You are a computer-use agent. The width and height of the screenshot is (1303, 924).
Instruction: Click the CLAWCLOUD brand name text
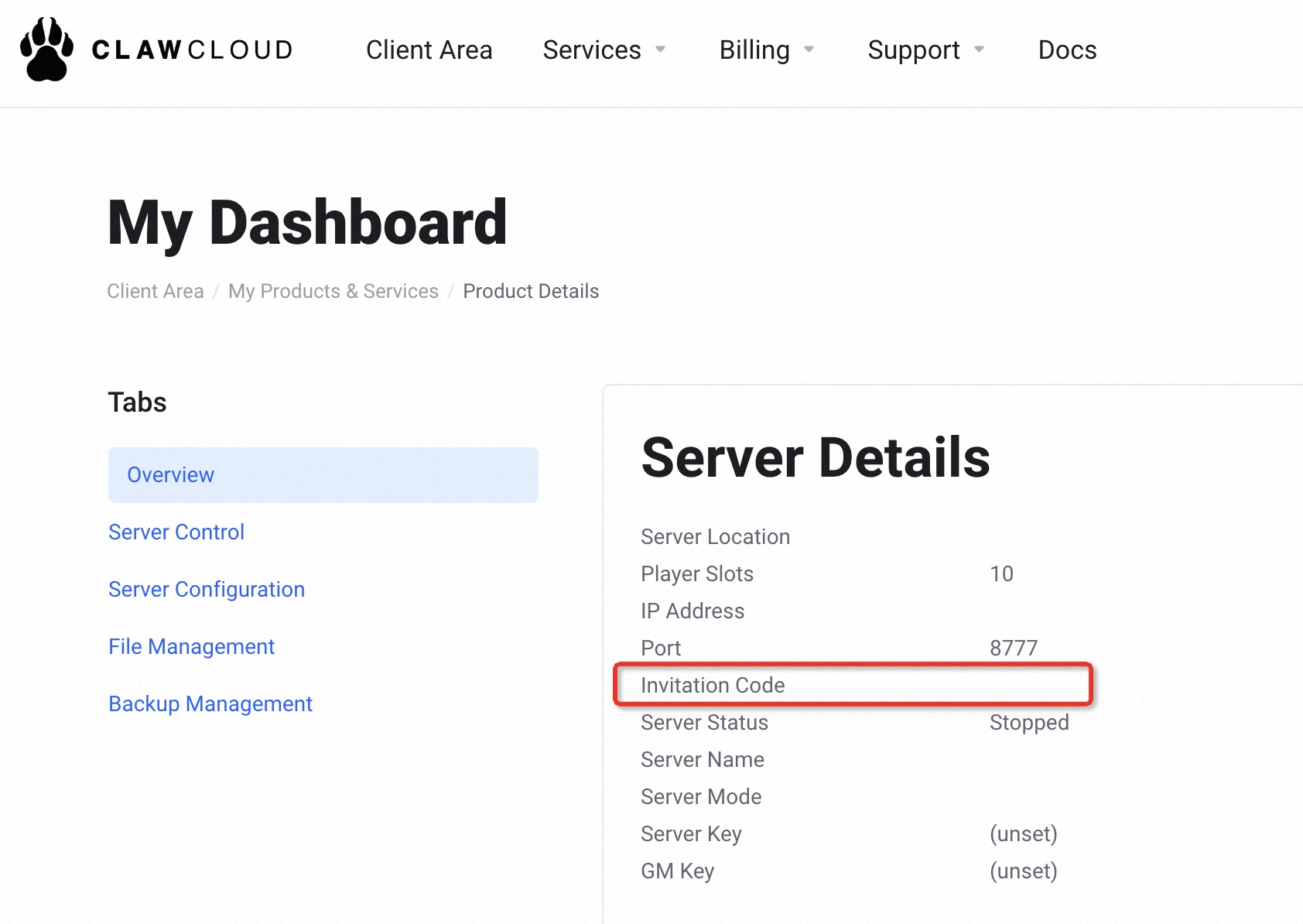193,50
